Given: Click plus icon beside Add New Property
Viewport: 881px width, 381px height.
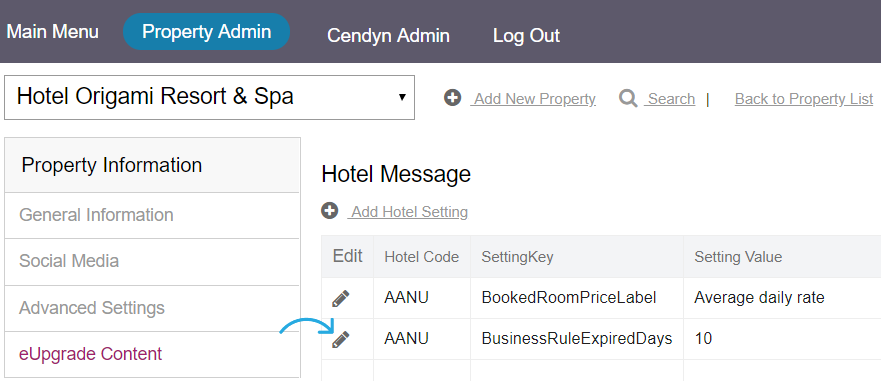Looking at the screenshot, I should click(452, 98).
